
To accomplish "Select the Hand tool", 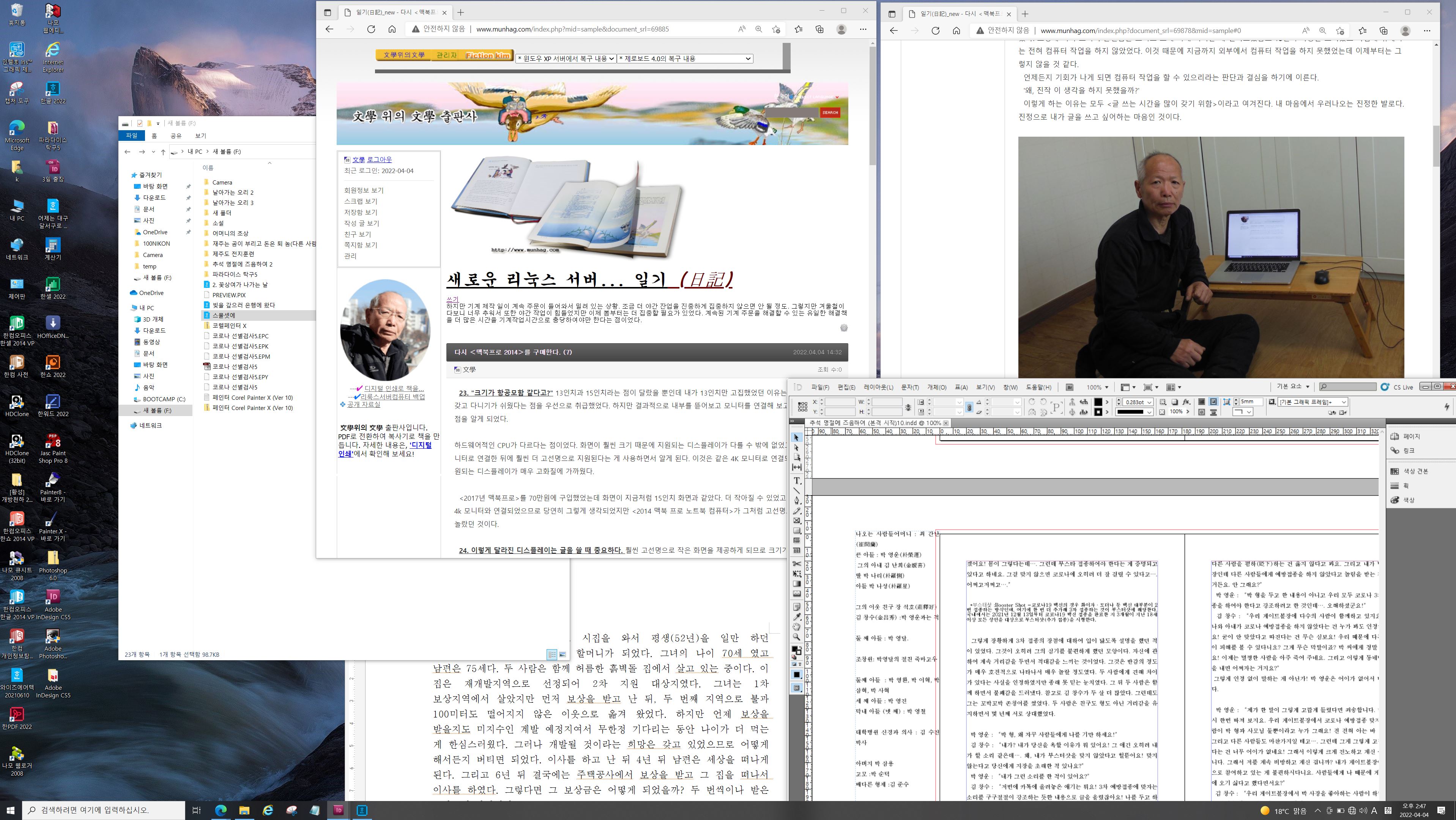I will point(797,627).
